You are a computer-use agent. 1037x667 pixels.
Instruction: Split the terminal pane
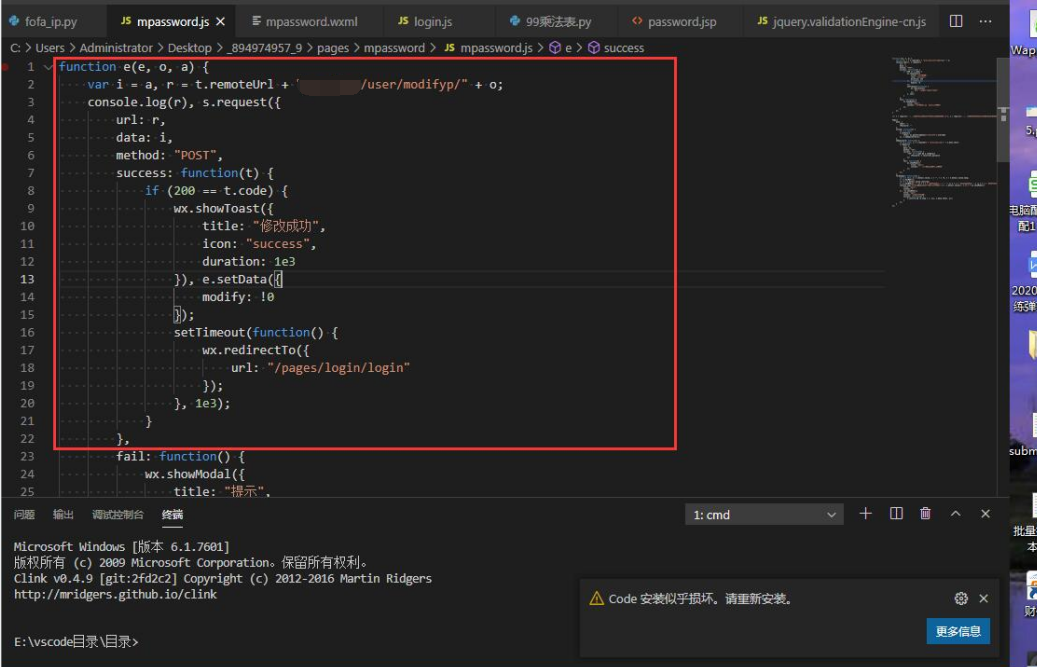896,514
